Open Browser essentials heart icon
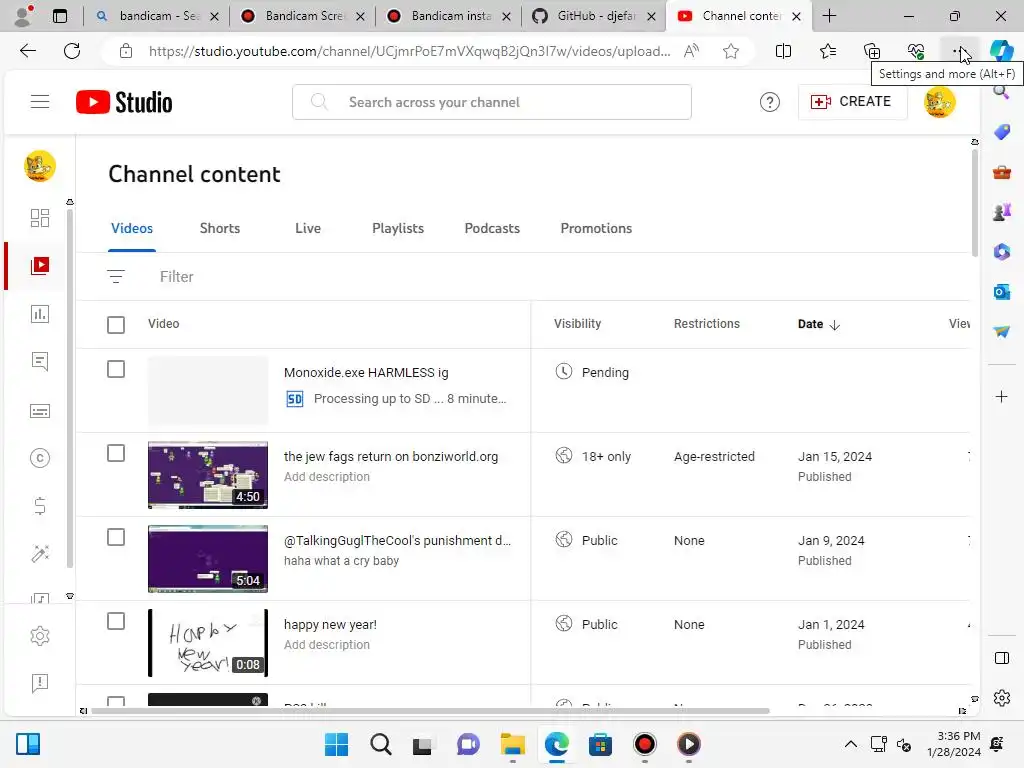The height and width of the screenshot is (768, 1024). point(916,51)
